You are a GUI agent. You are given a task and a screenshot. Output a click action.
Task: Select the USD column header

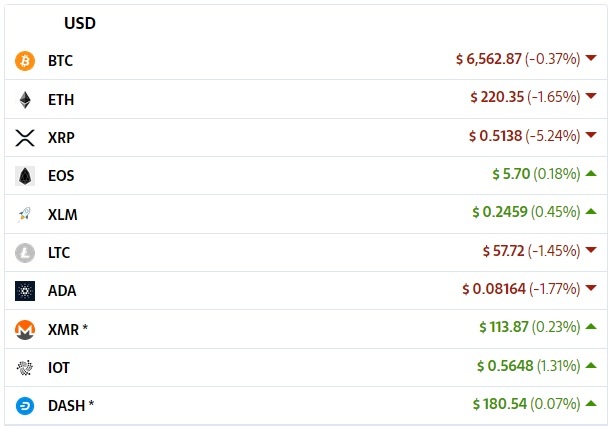pos(80,23)
